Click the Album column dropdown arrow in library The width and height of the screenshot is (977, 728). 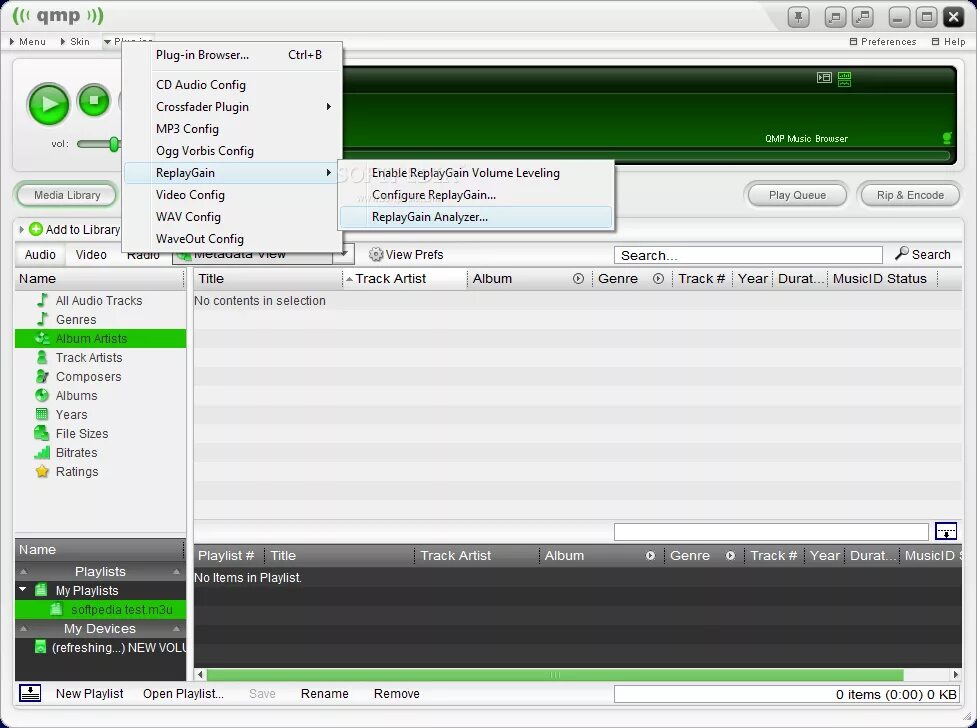pos(578,279)
